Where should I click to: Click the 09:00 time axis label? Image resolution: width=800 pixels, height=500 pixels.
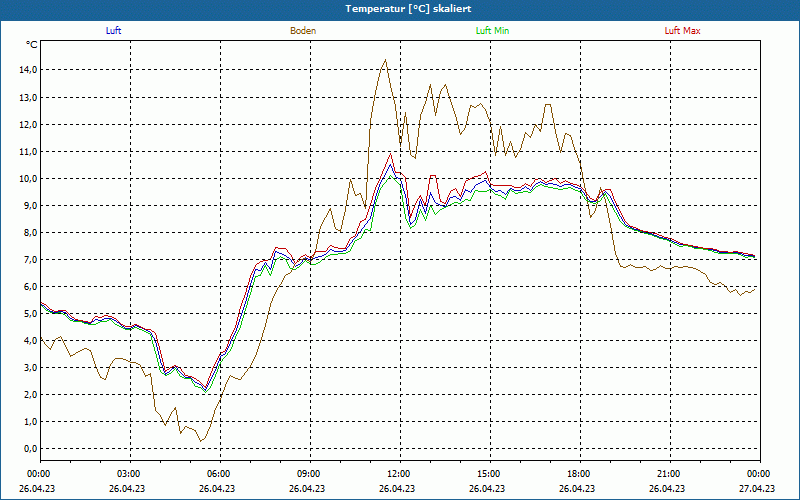[x=307, y=474]
